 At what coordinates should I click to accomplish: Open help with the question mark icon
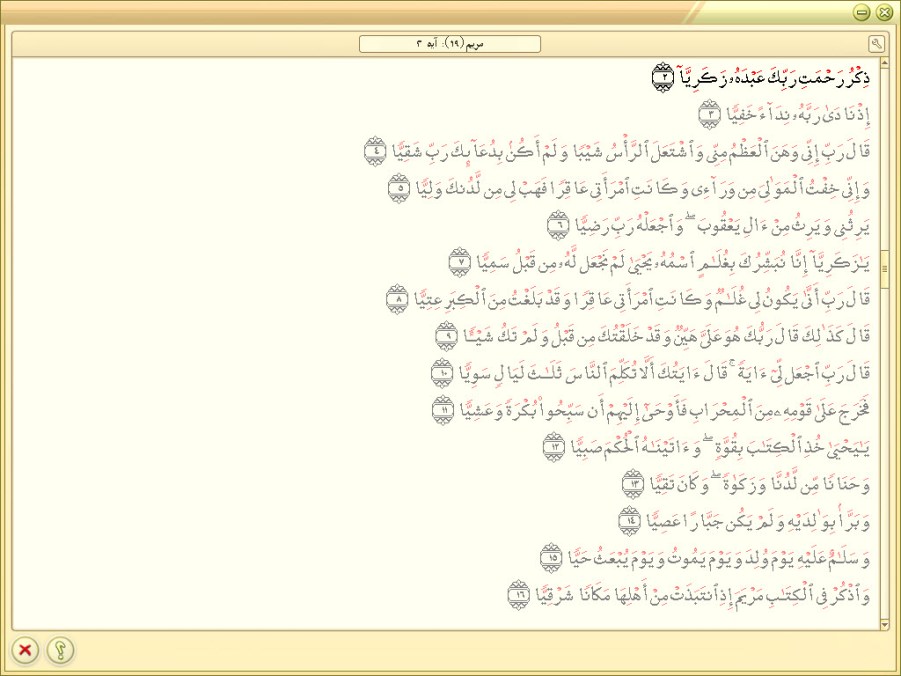(x=60, y=650)
